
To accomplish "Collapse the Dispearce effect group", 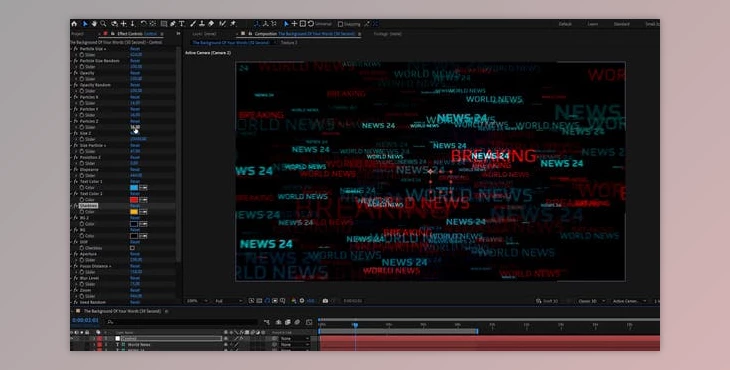I will (72, 169).
